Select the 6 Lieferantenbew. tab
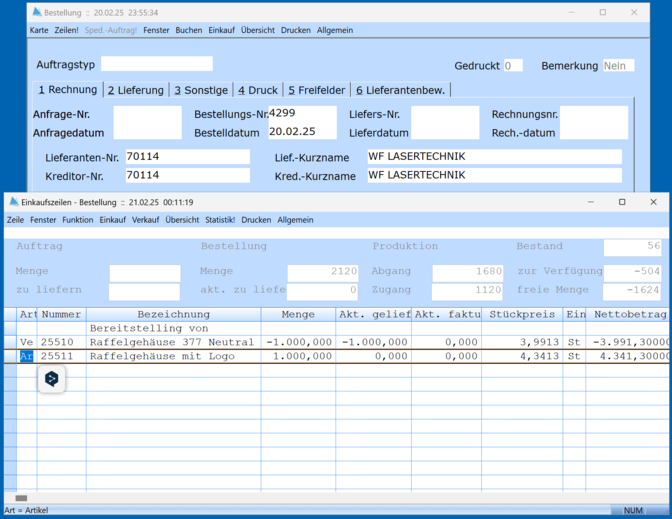This screenshot has width=672, height=519. (400, 90)
